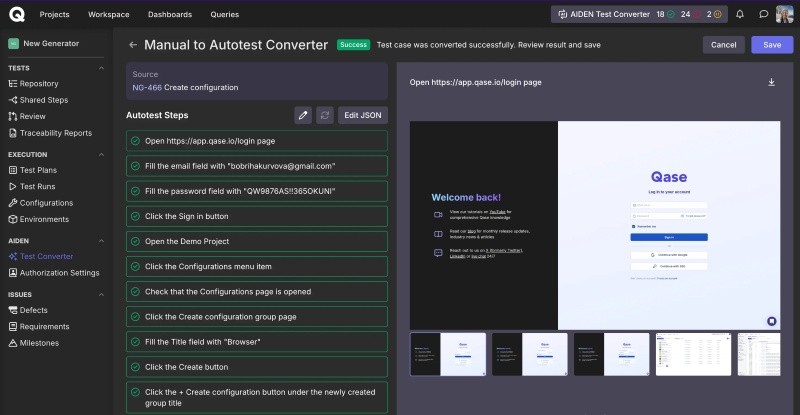Open the user avatar menu
800x415 pixels.
coord(785,14)
